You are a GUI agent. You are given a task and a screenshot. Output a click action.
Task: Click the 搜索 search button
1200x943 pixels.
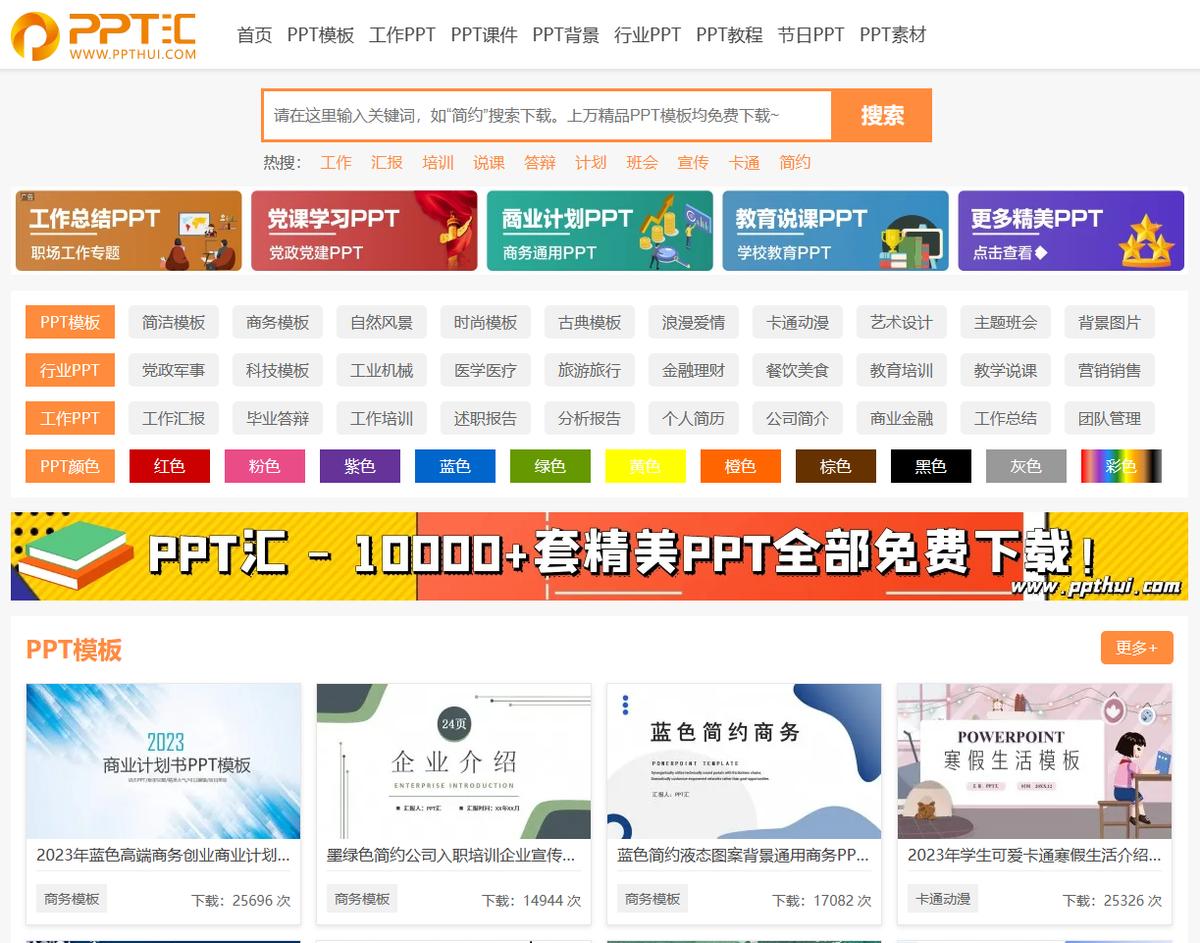pyautogui.click(x=881, y=115)
